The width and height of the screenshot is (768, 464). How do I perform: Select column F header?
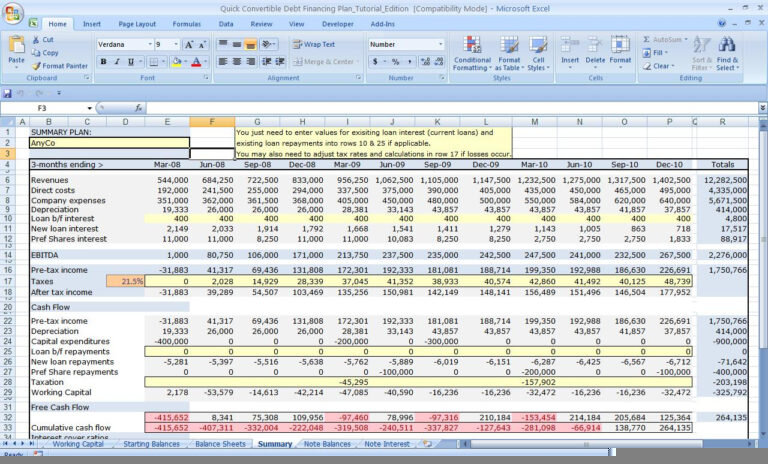pos(212,122)
